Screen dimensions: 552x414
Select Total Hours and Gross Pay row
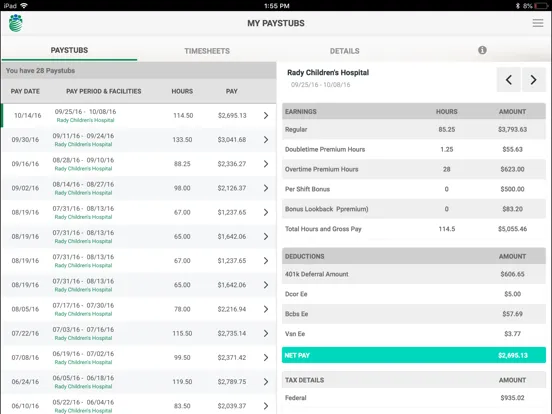pyautogui.click(x=414, y=229)
